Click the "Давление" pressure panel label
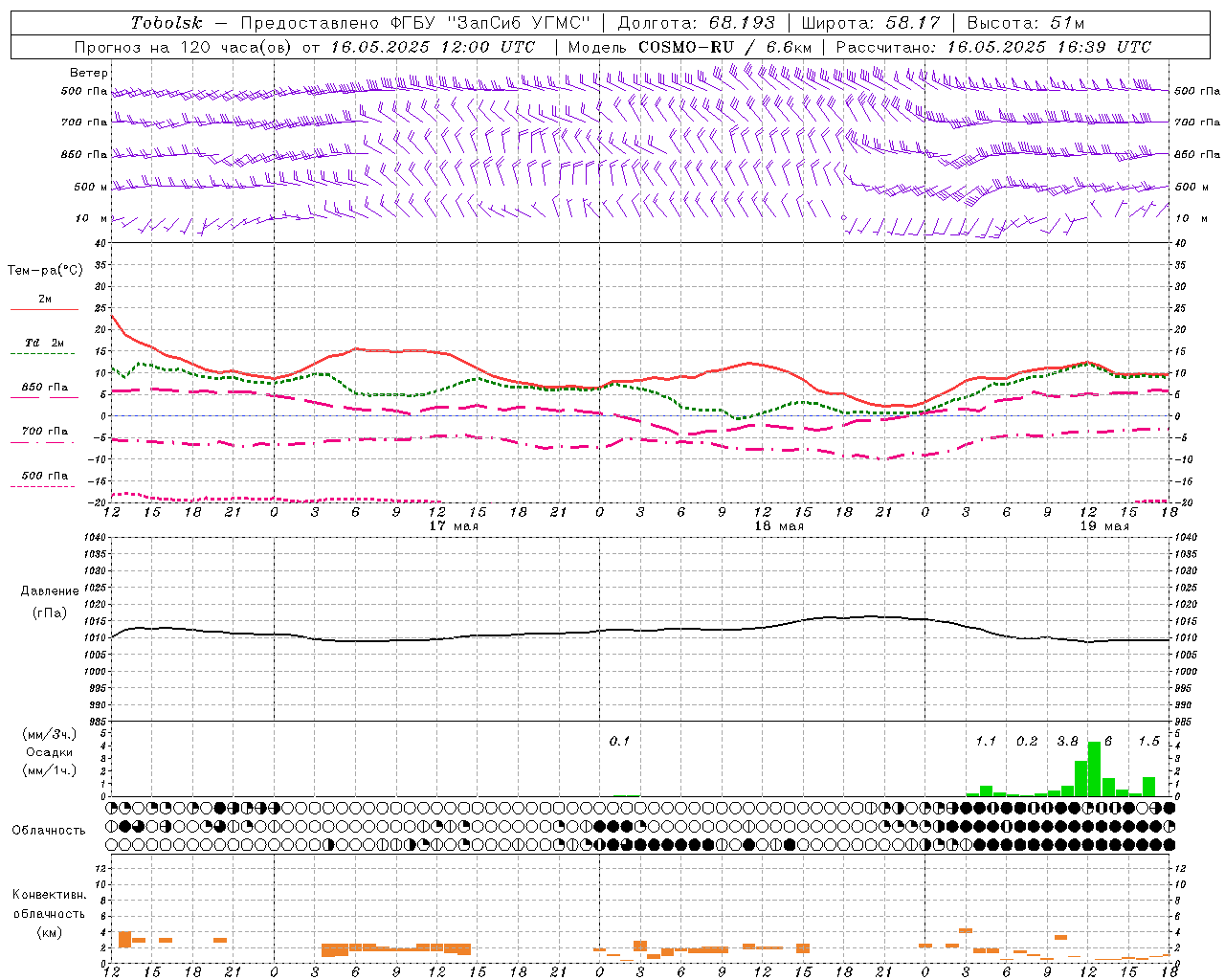 click(x=50, y=591)
